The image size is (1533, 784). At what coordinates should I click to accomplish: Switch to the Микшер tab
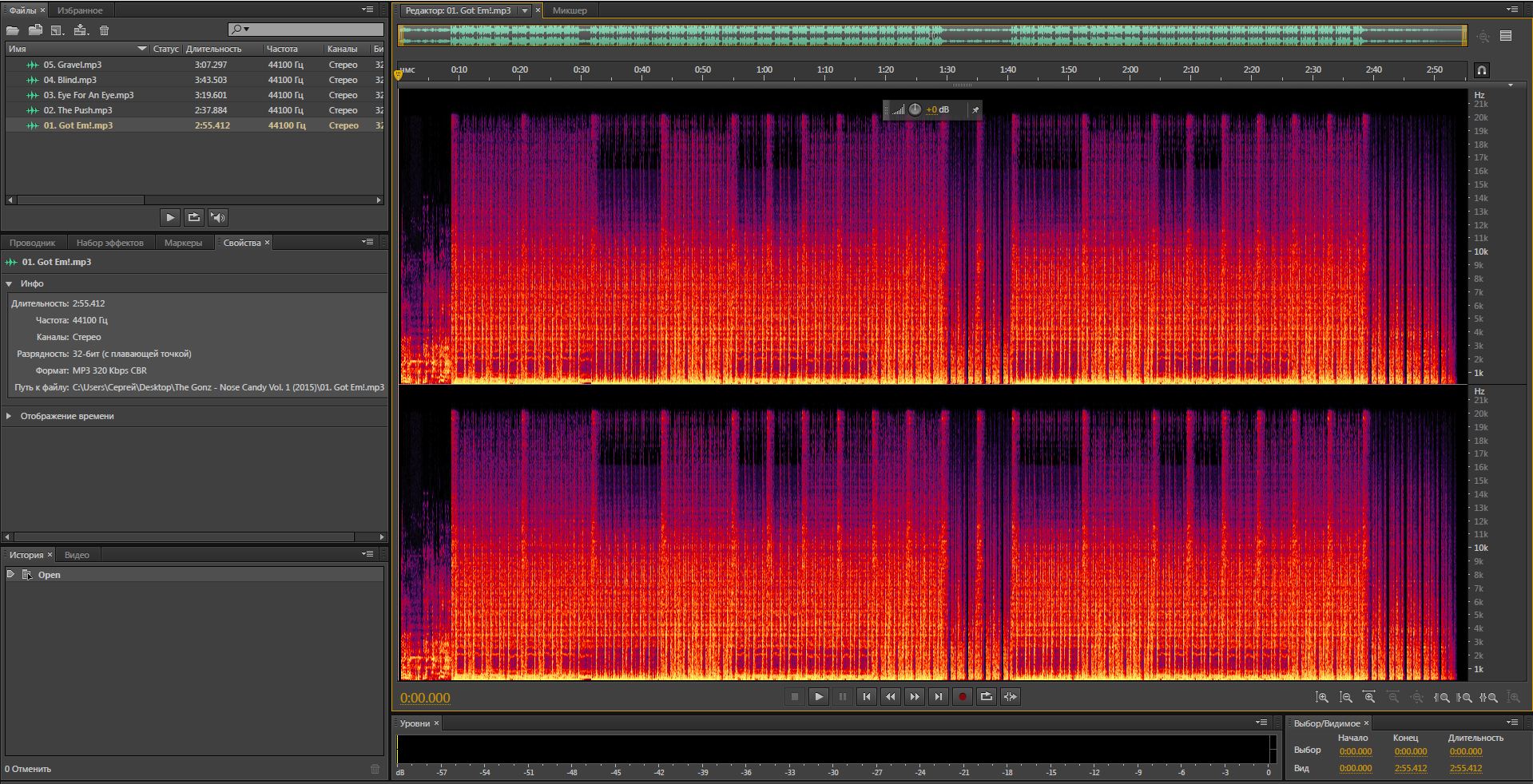(x=570, y=10)
